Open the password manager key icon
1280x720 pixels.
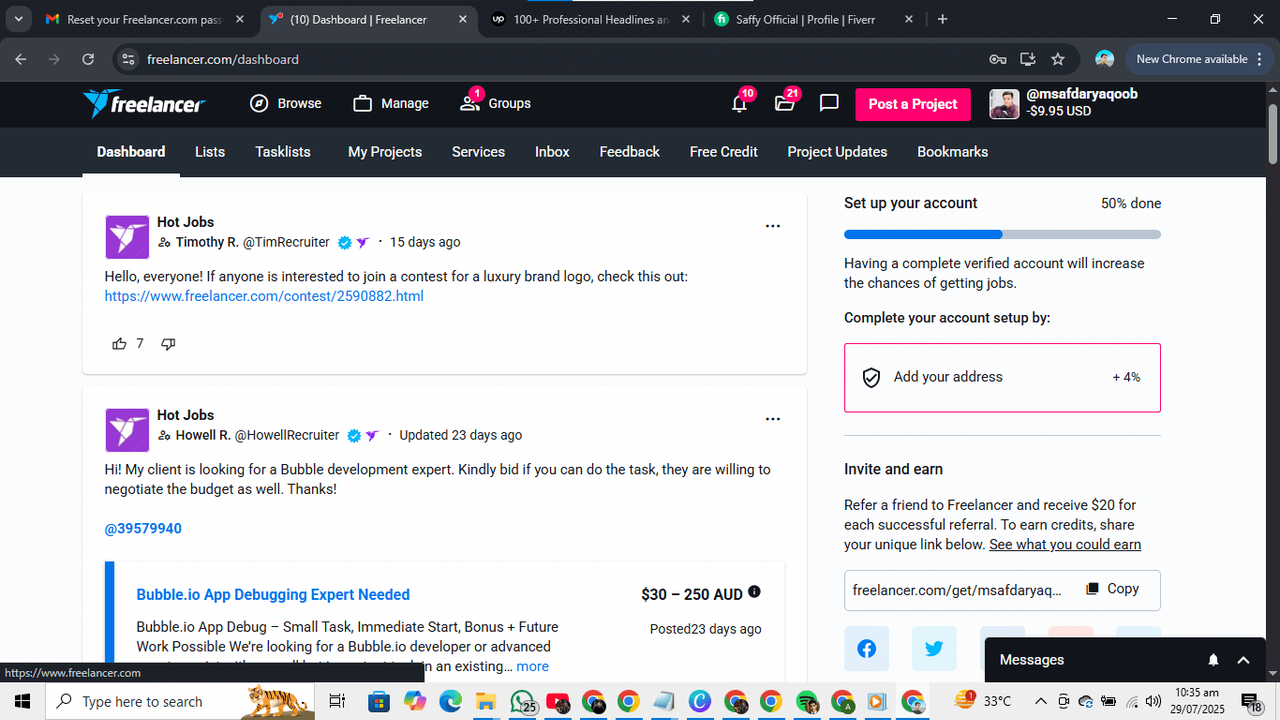[x=997, y=59]
